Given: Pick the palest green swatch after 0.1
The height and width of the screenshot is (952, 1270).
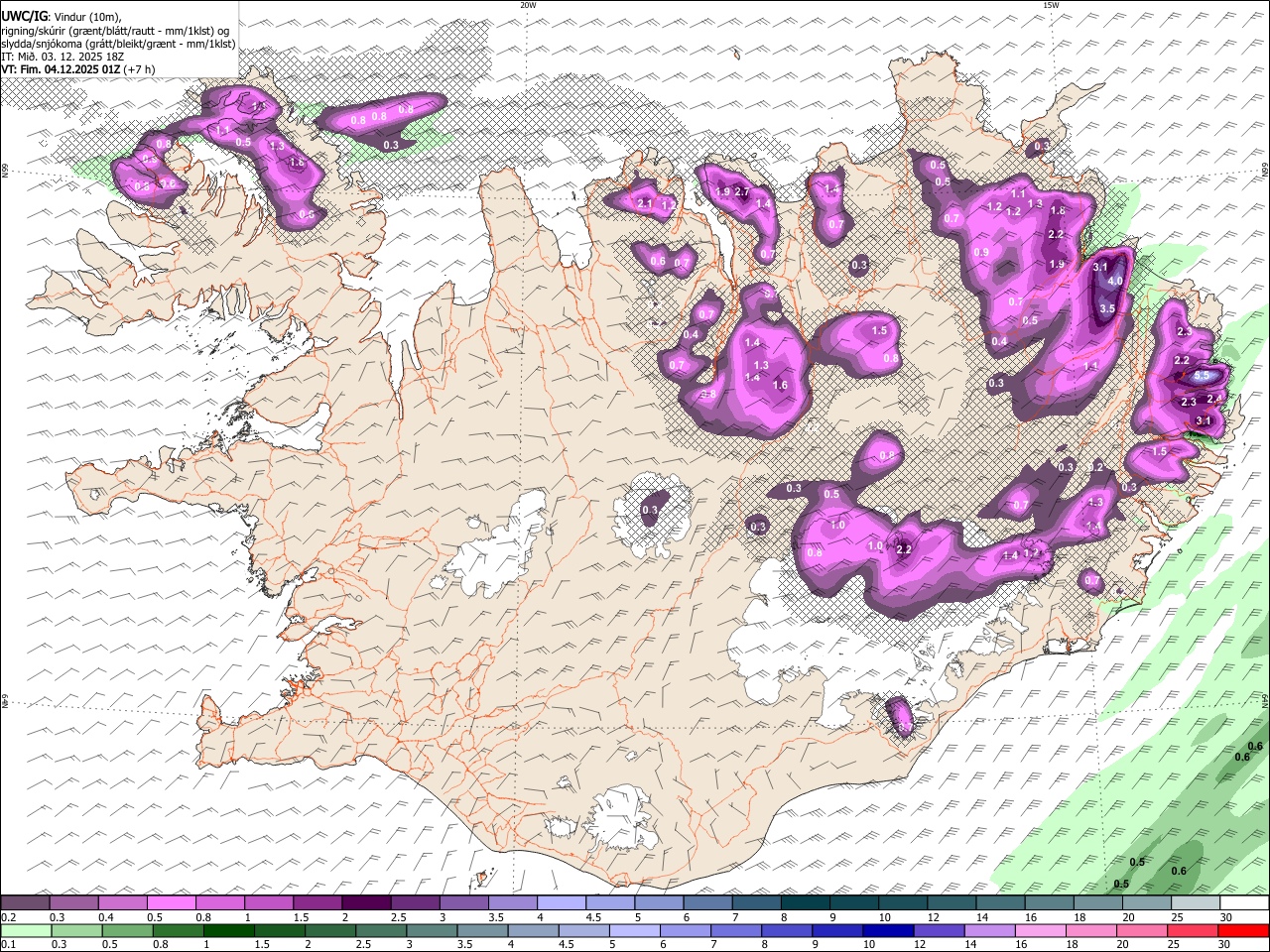Looking at the screenshot, I should (26, 930).
